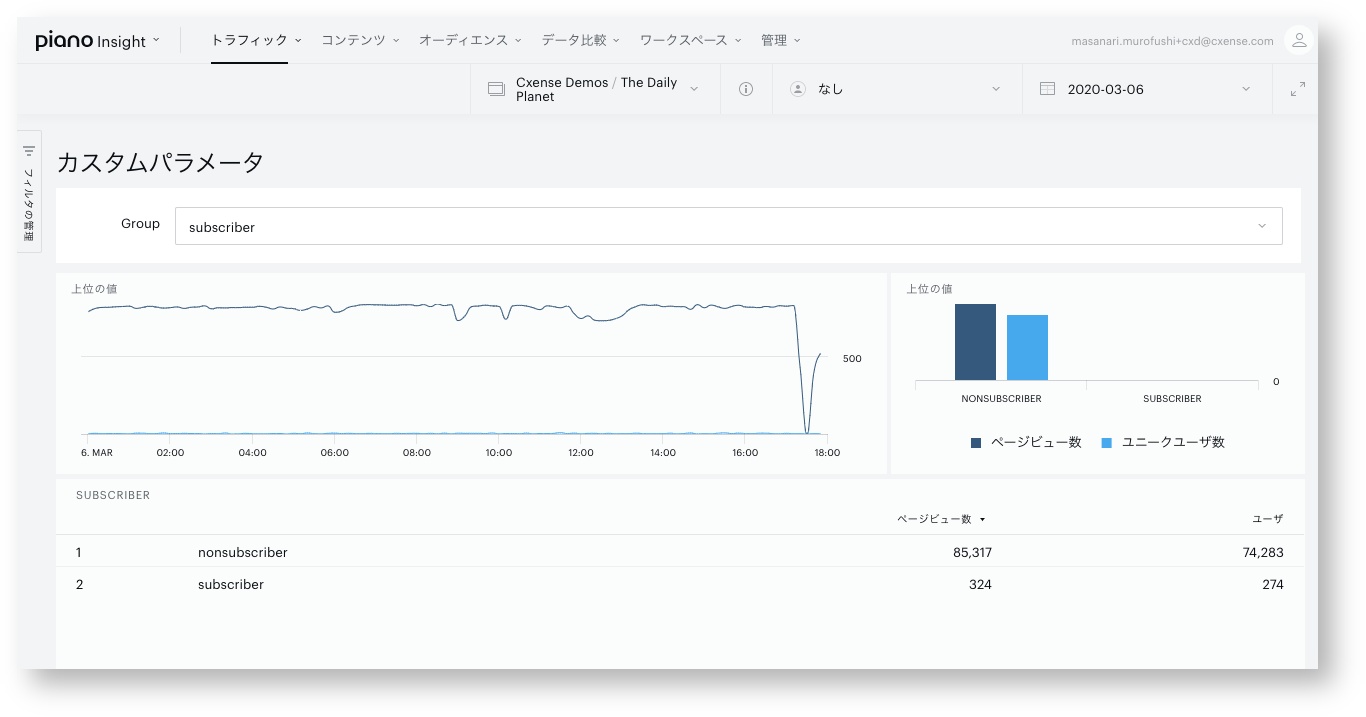Open the filter management side icon

coord(29,150)
